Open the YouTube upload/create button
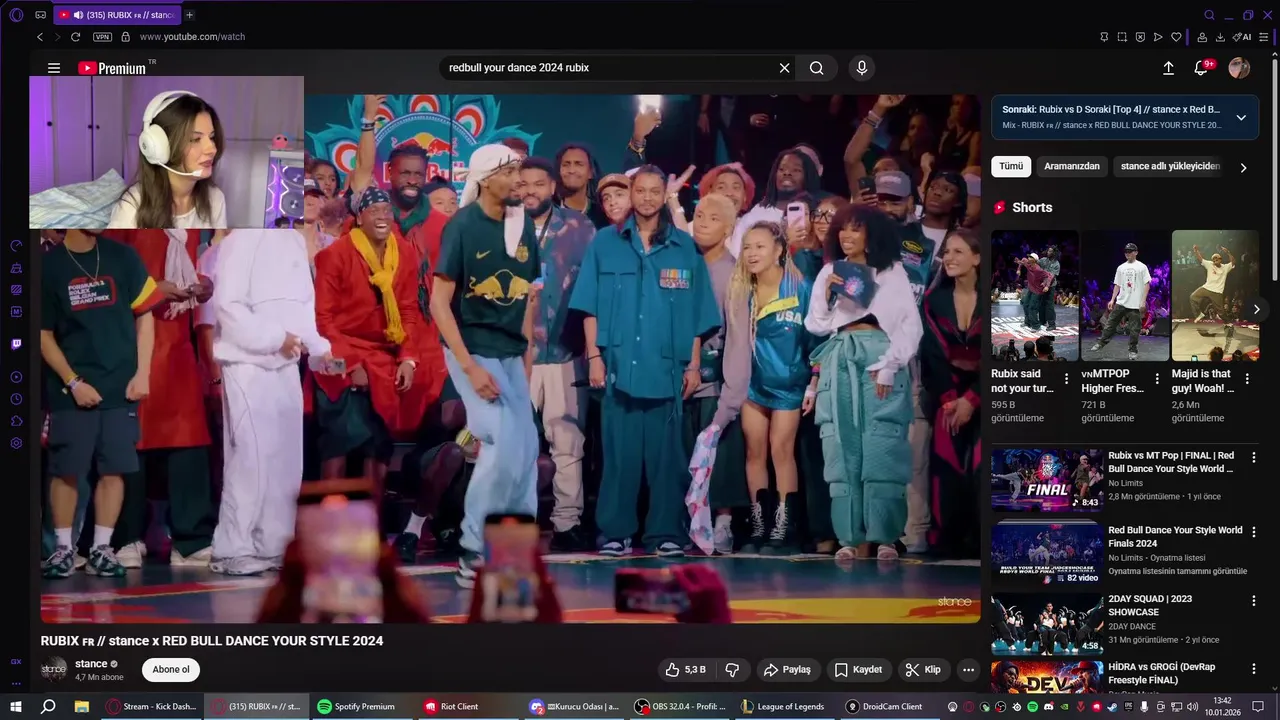Viewport: 1280px width, 720px height. [x=1168, y=68]
